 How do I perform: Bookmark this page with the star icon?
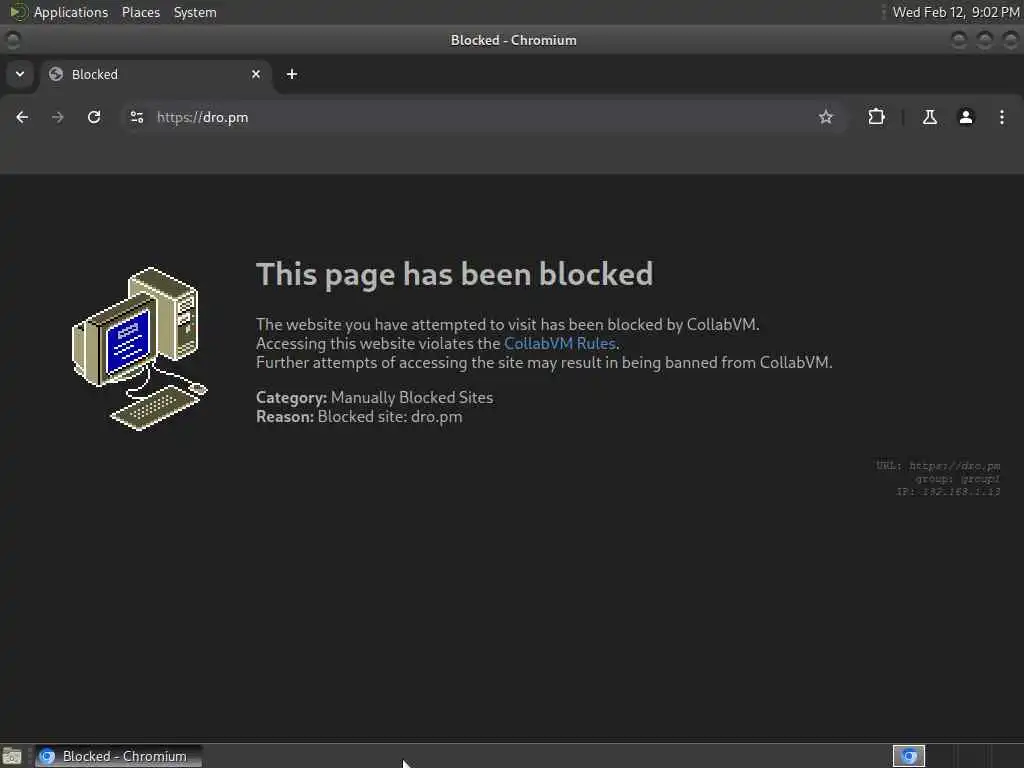(x=825, y=117)
